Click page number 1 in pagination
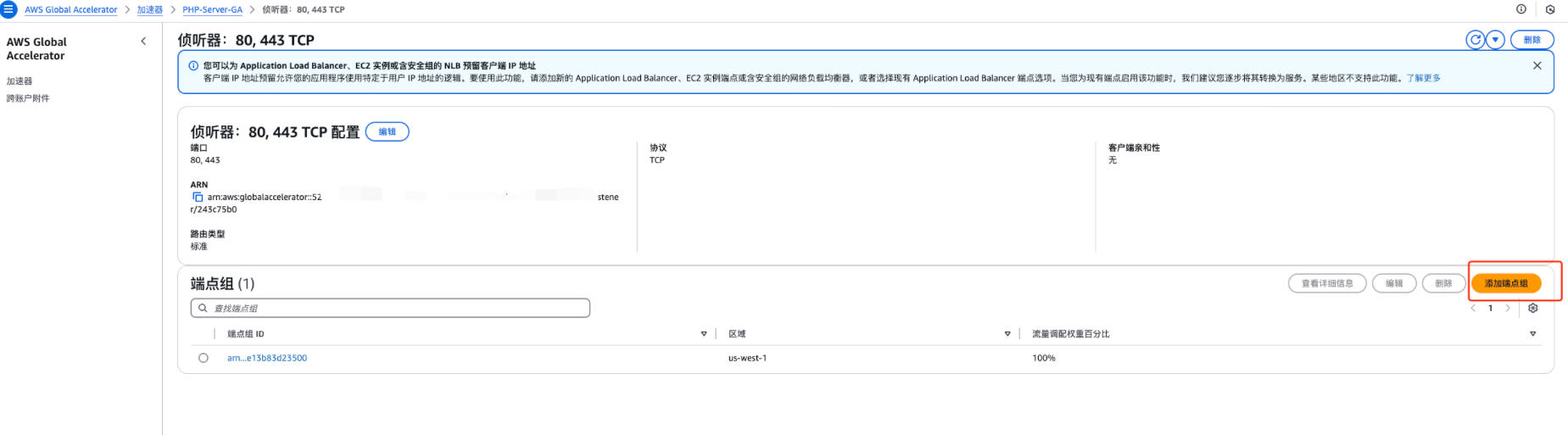The image size is (1568, 435). point(1490,308)
